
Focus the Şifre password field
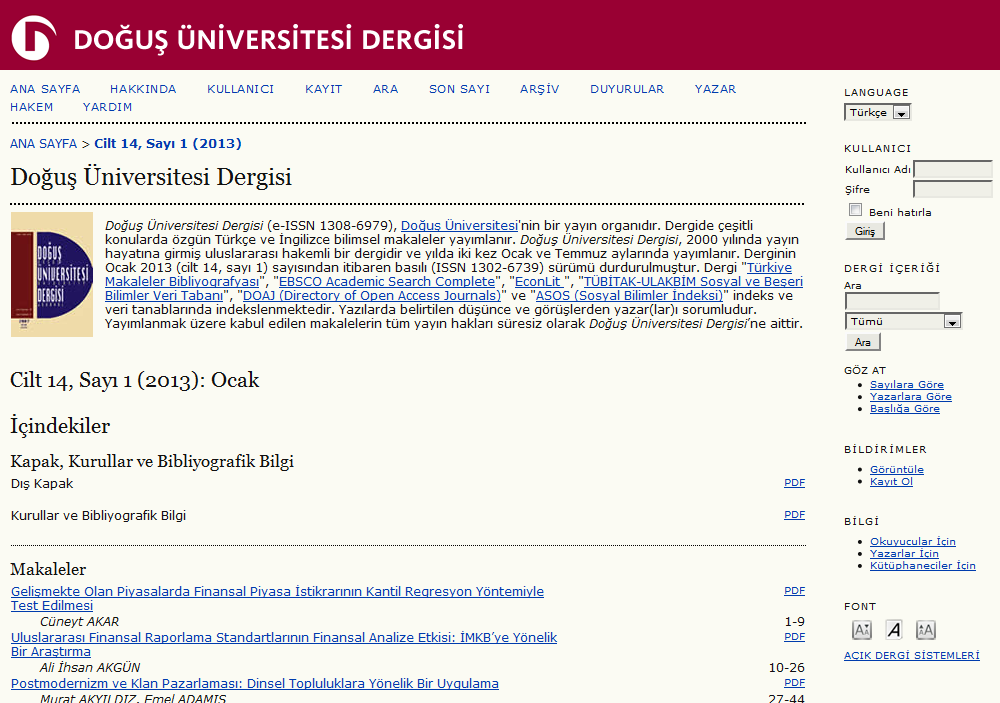click(953, 189)
